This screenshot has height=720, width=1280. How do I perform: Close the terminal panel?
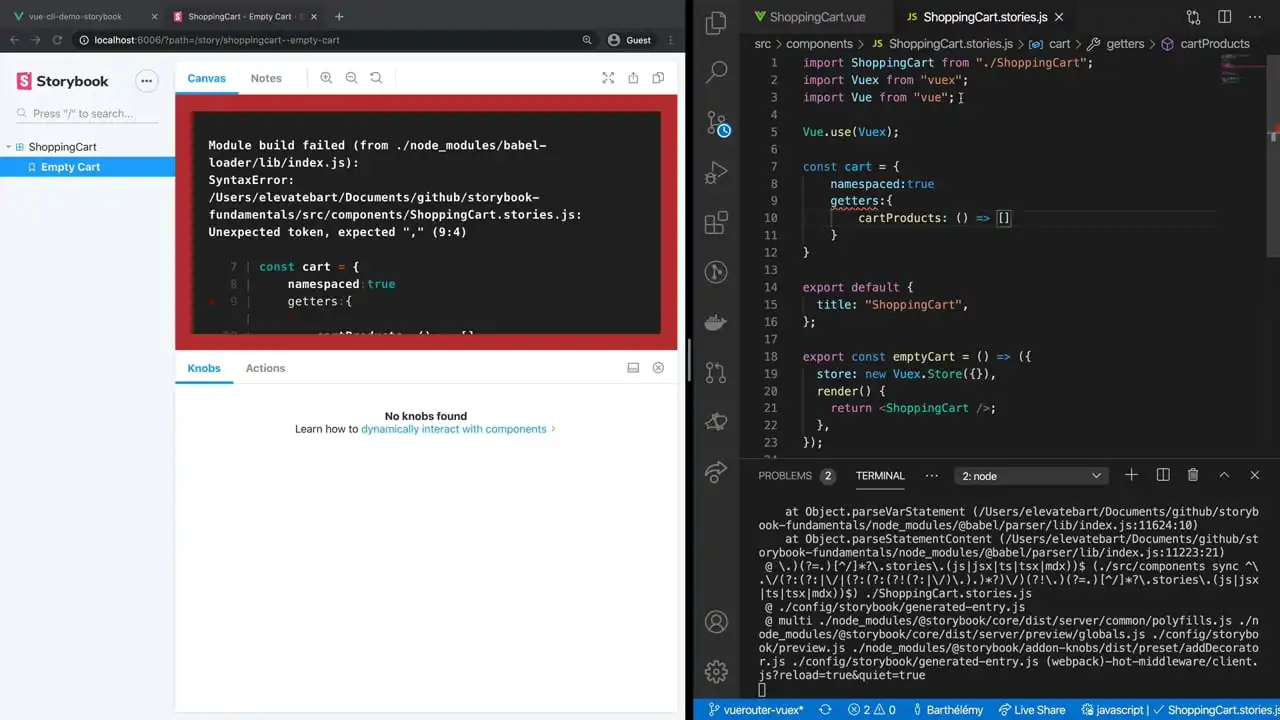[x=1255, y=475]
